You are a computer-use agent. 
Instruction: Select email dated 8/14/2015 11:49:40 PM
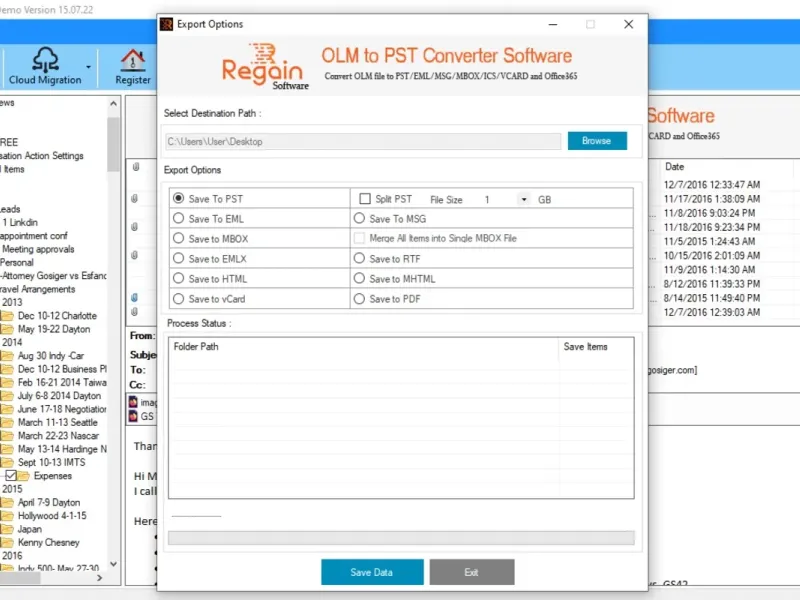coord(711,297)
